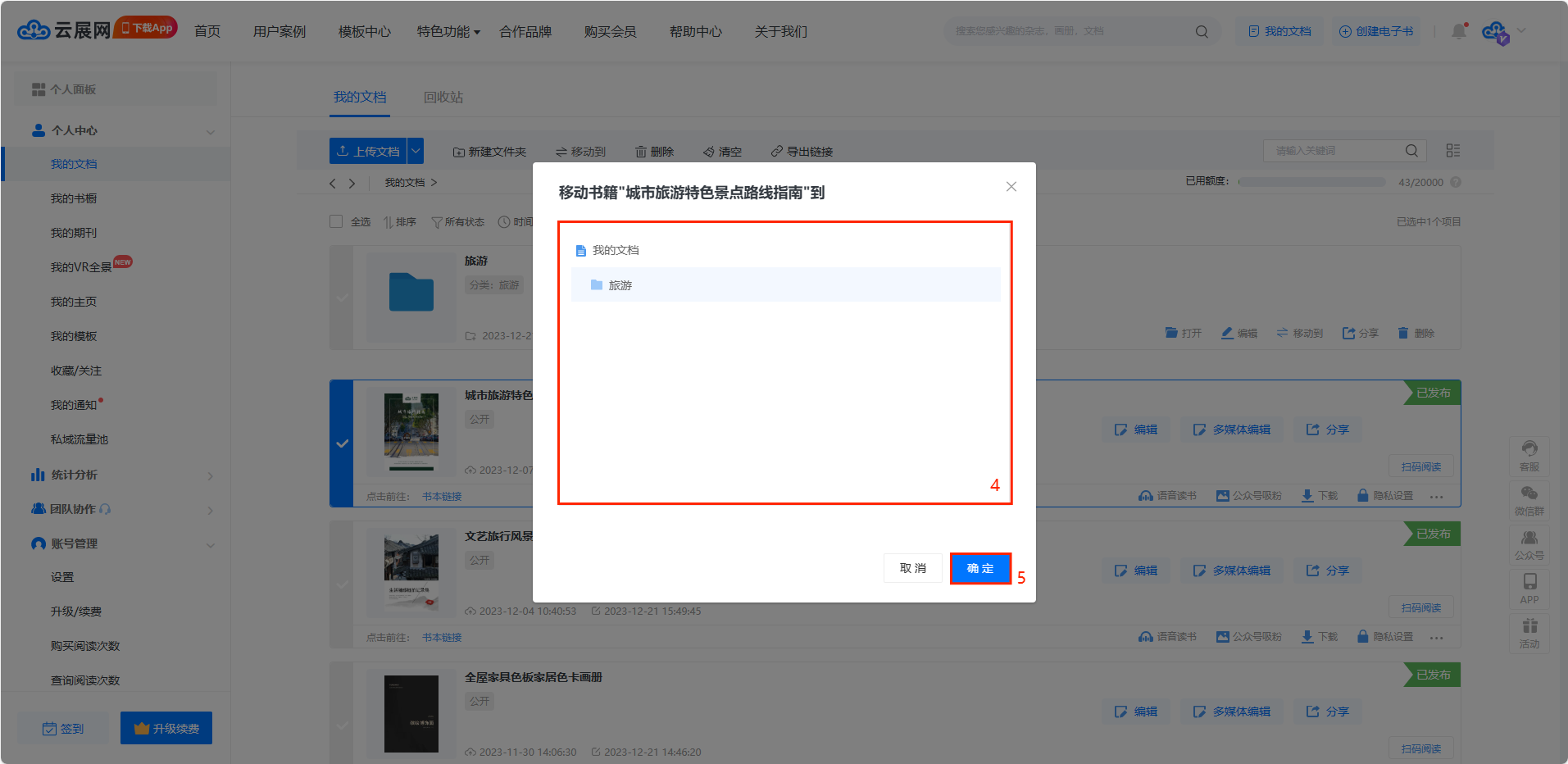Open the 上传文档 dropdown arrow

416,151
